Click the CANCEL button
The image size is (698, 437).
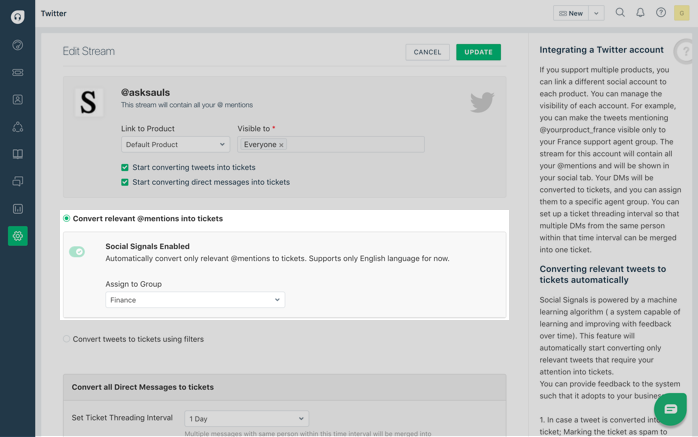tap(427, 52)
